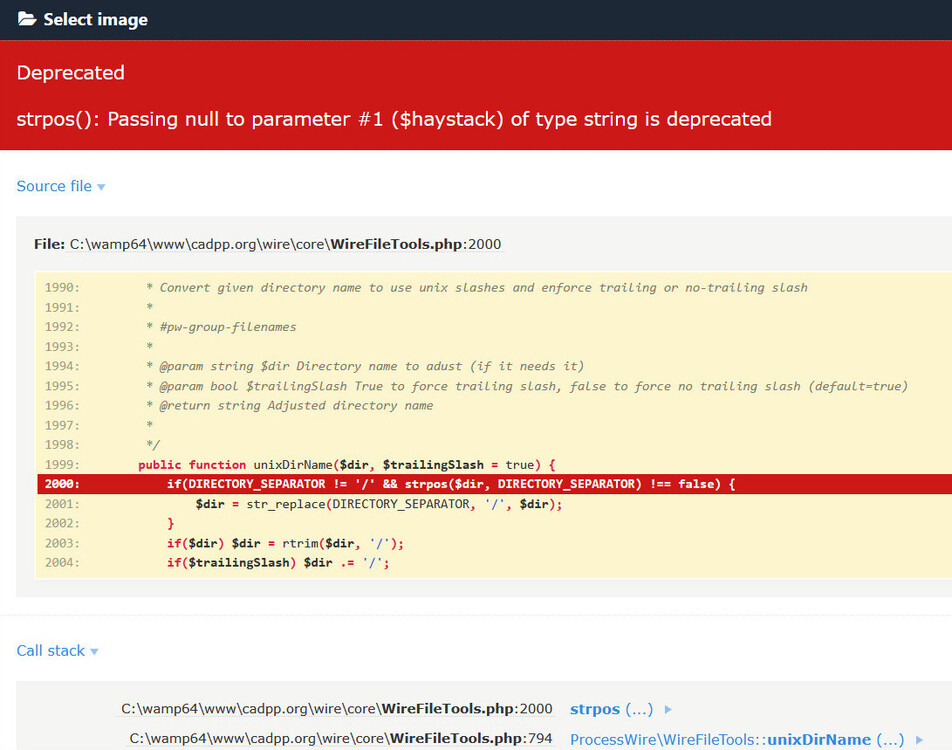Expand arguments arrow next to strpos (...)
The width and height of the screenshot is (952, 750).
tap(668, 709)
